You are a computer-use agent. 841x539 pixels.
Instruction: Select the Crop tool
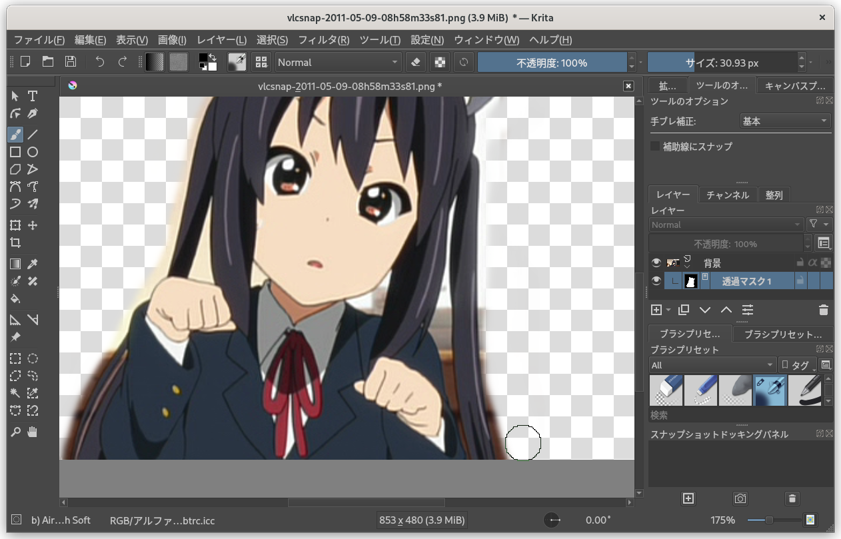click(15, 243)
